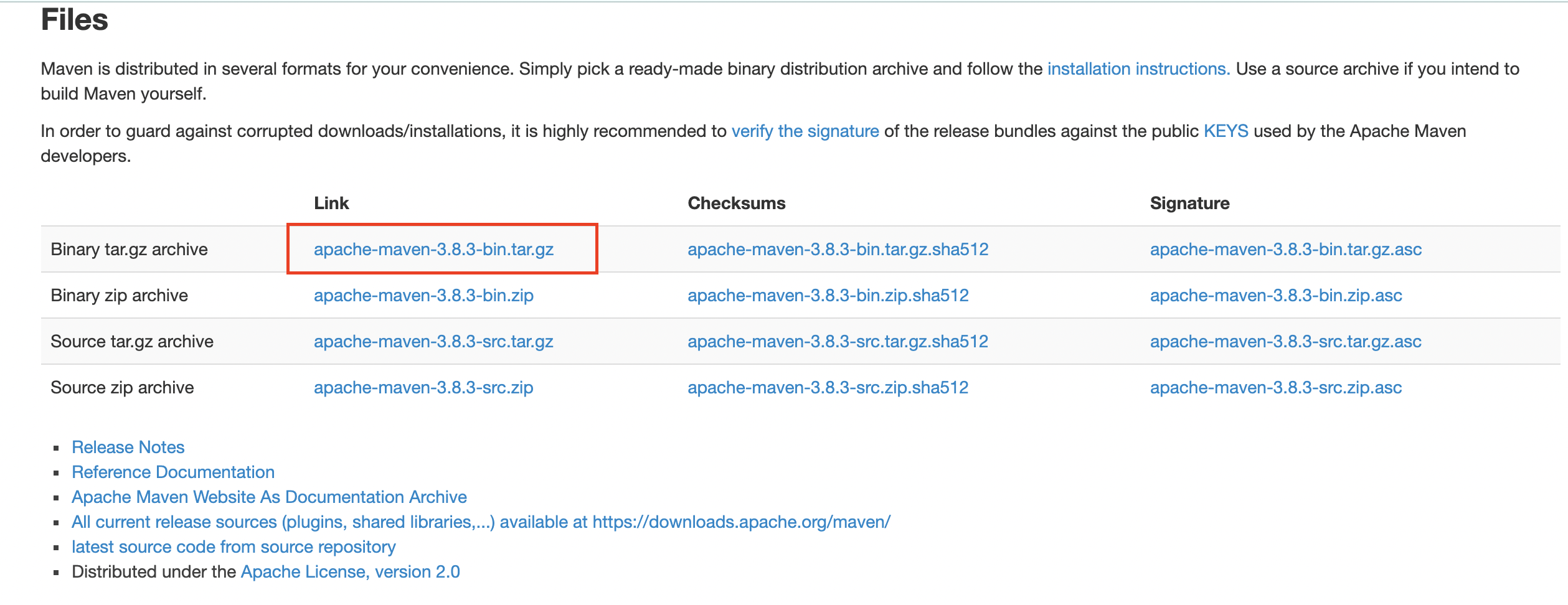Get apache-maven-3.8.3-src.tar.gz.asc signature file
The width and height of the screenshot is (1568, 605).
(x=1286, y=342)
